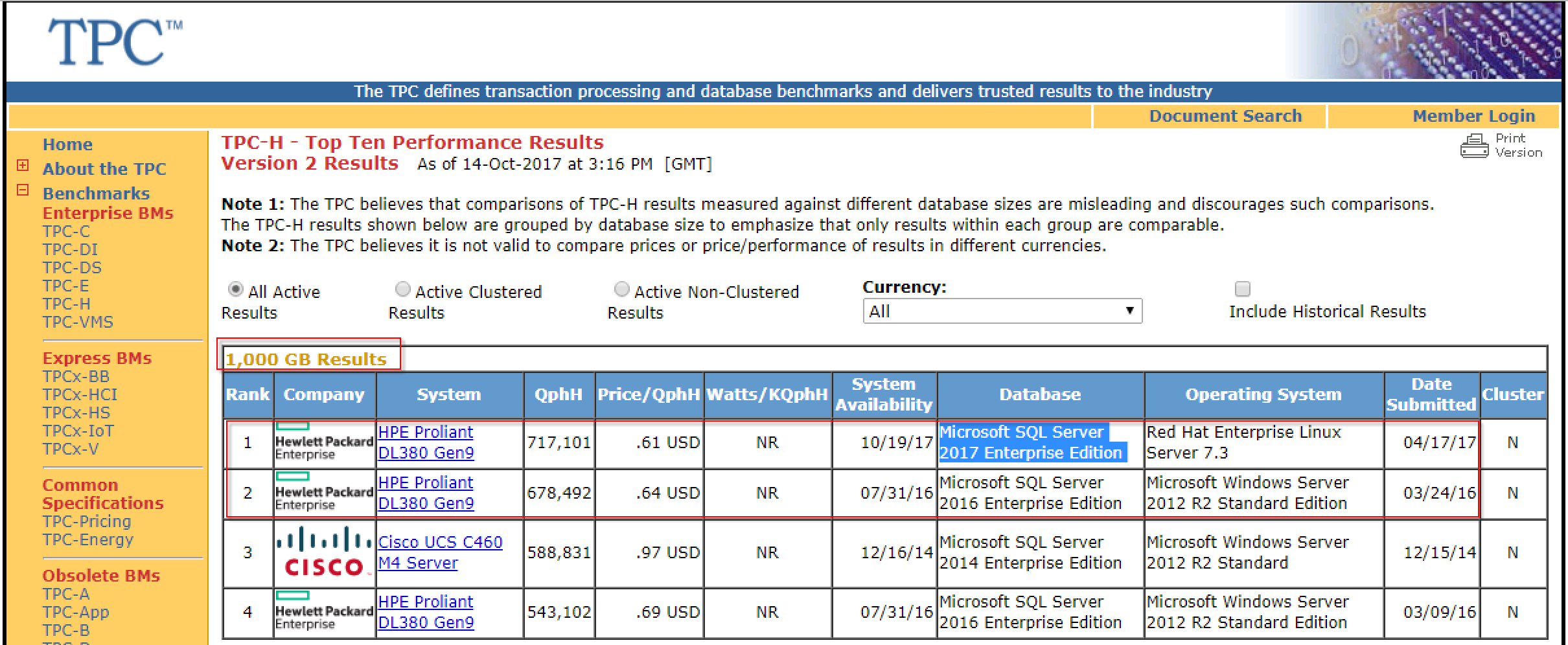Open TPC-E benchmark page

coord(65,286)
